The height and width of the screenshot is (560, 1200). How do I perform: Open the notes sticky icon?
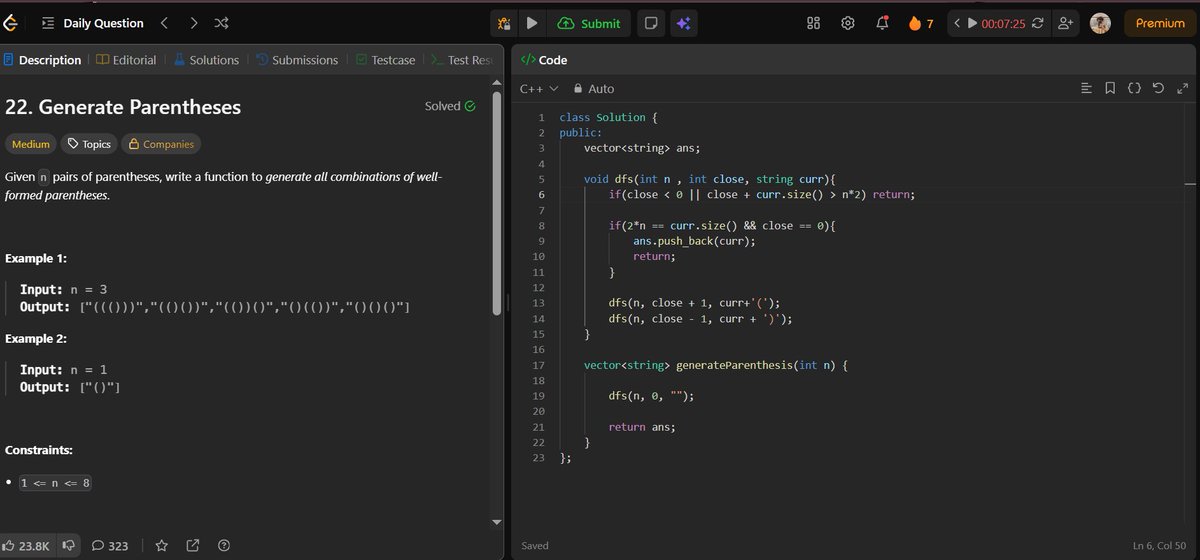point(651,23)
